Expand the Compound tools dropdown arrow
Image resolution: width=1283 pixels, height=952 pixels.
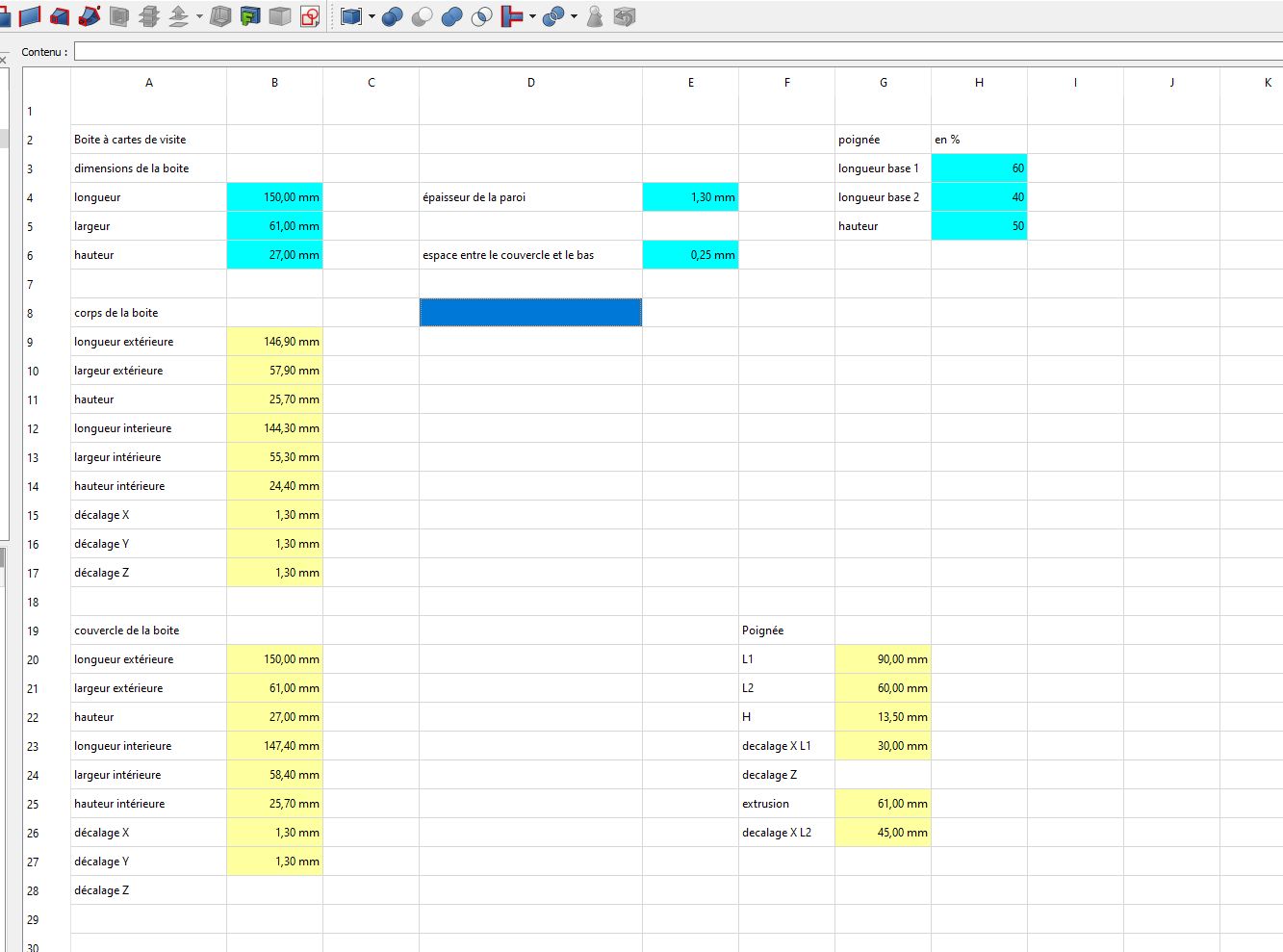pyautogui.click(x=372, y=16)
